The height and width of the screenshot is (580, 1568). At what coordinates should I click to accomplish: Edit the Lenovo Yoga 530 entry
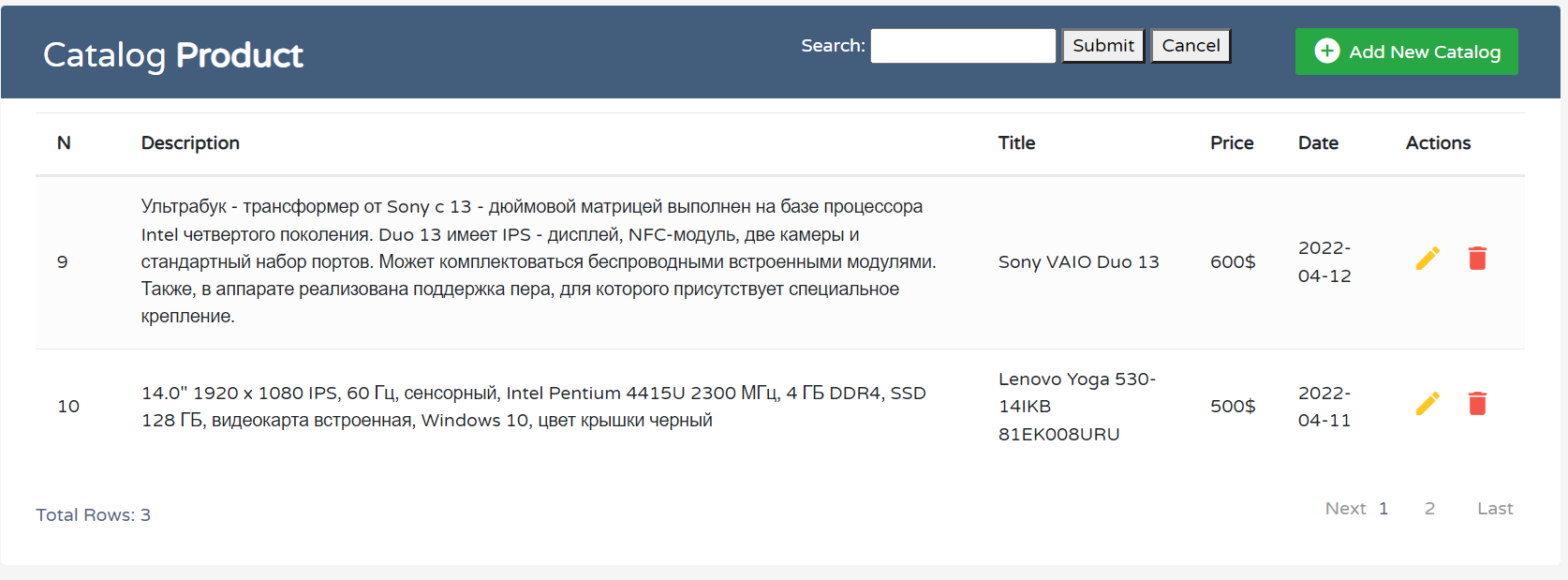point(1427,404)
